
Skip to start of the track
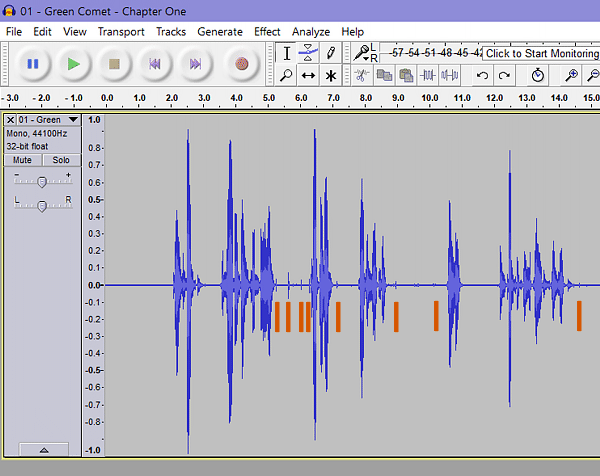click(x=156, y=64)
